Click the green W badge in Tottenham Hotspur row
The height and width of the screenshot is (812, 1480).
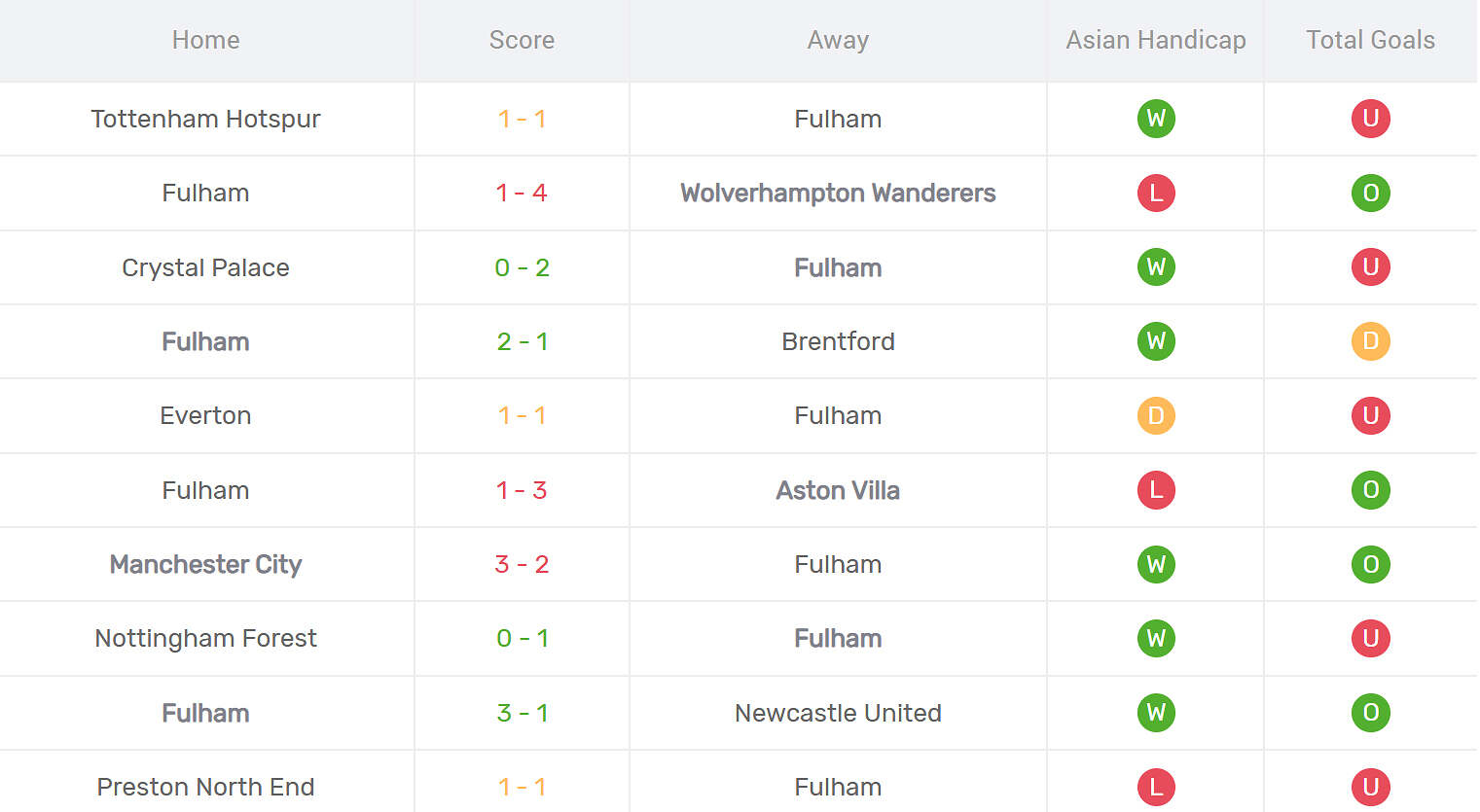(1156, 119)
